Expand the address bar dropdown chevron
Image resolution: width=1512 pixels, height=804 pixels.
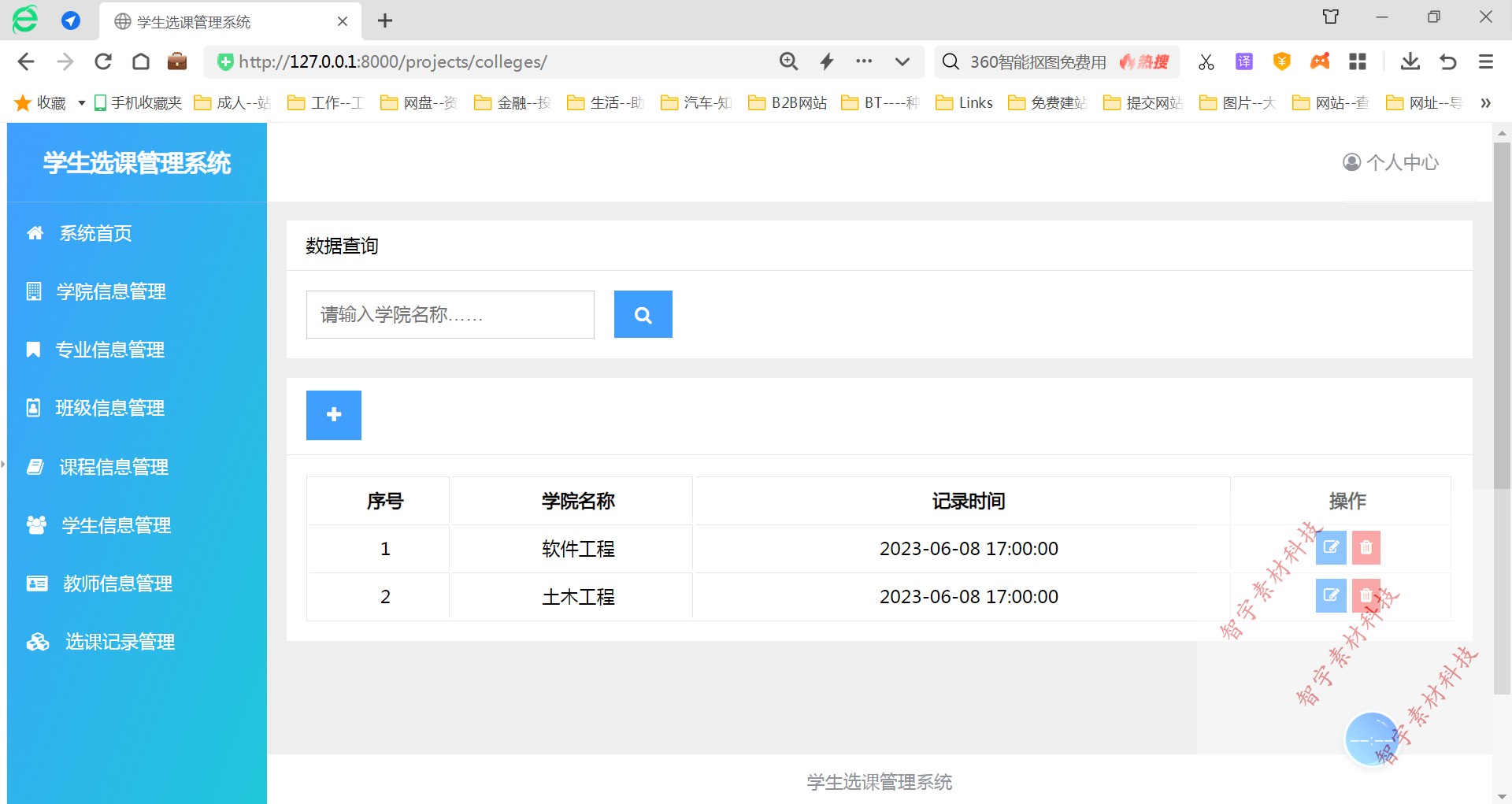pos(902,61)
